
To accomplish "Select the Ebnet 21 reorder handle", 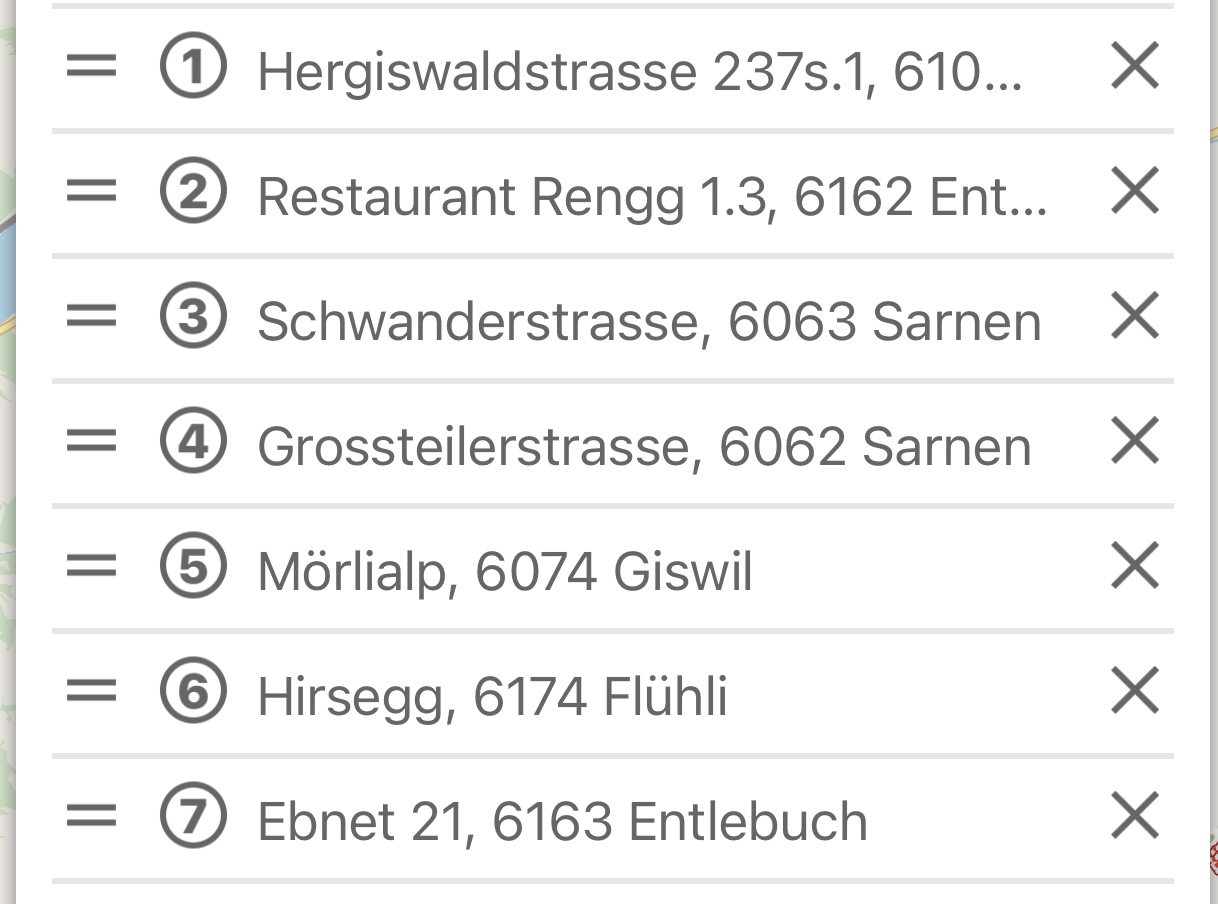I will (91, 816).
